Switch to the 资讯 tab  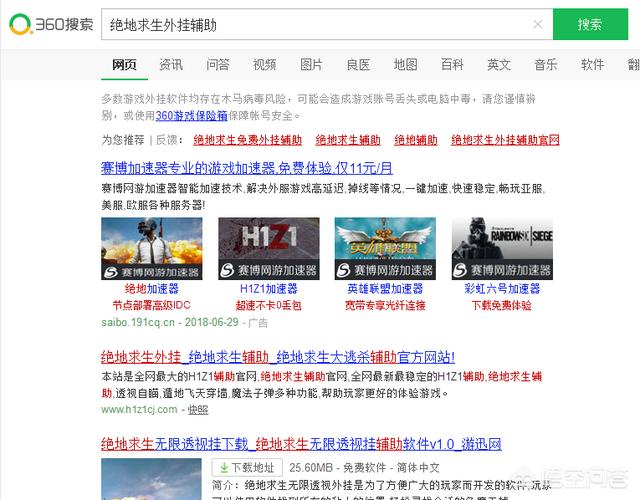pyautogui.click(x=171, y=64)
